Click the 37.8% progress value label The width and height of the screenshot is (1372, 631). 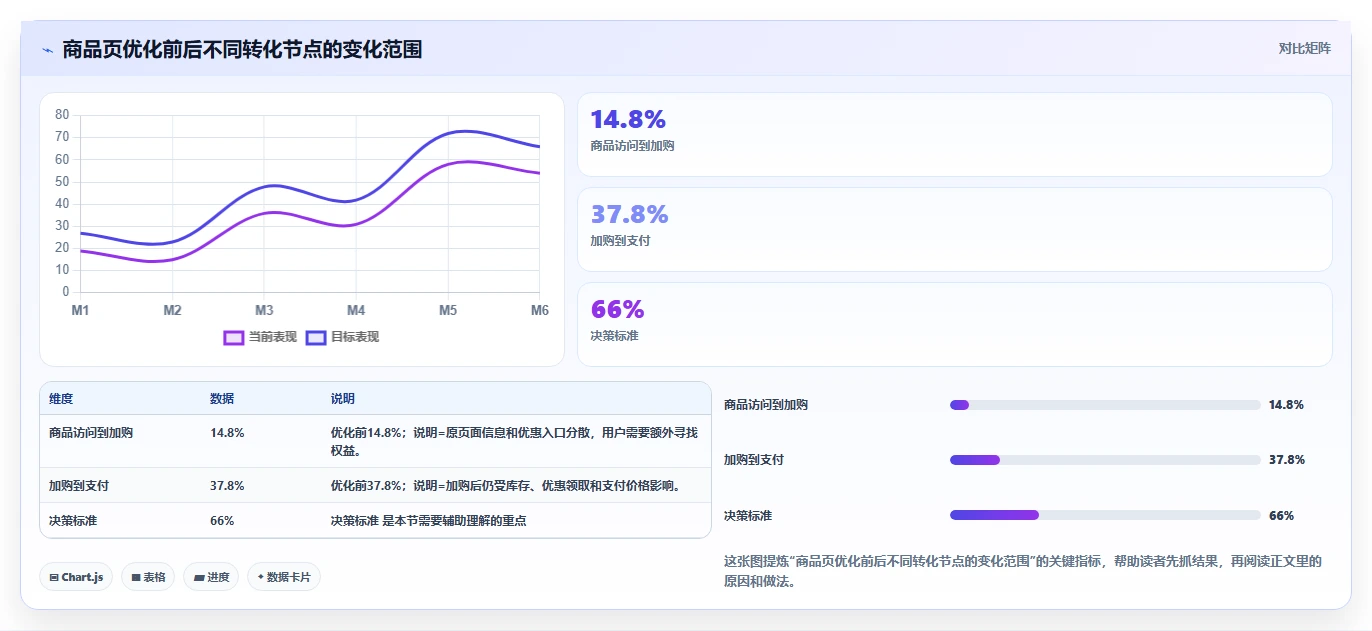[x=1286, y=460]
